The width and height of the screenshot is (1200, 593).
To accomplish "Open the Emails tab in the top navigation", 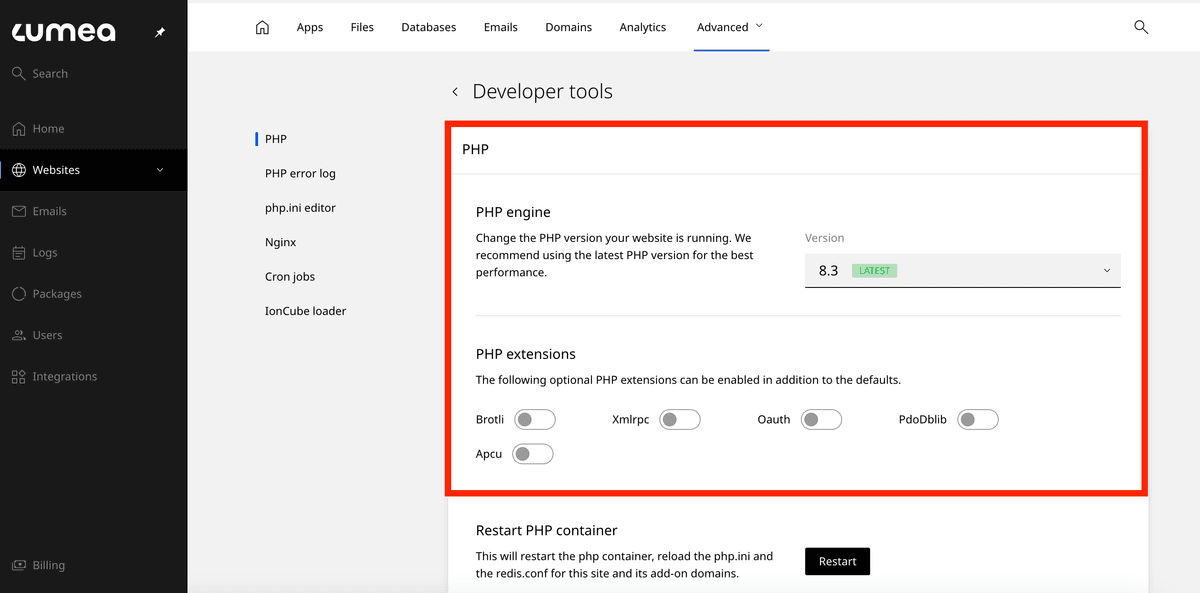I will click(x=501, y=27).
